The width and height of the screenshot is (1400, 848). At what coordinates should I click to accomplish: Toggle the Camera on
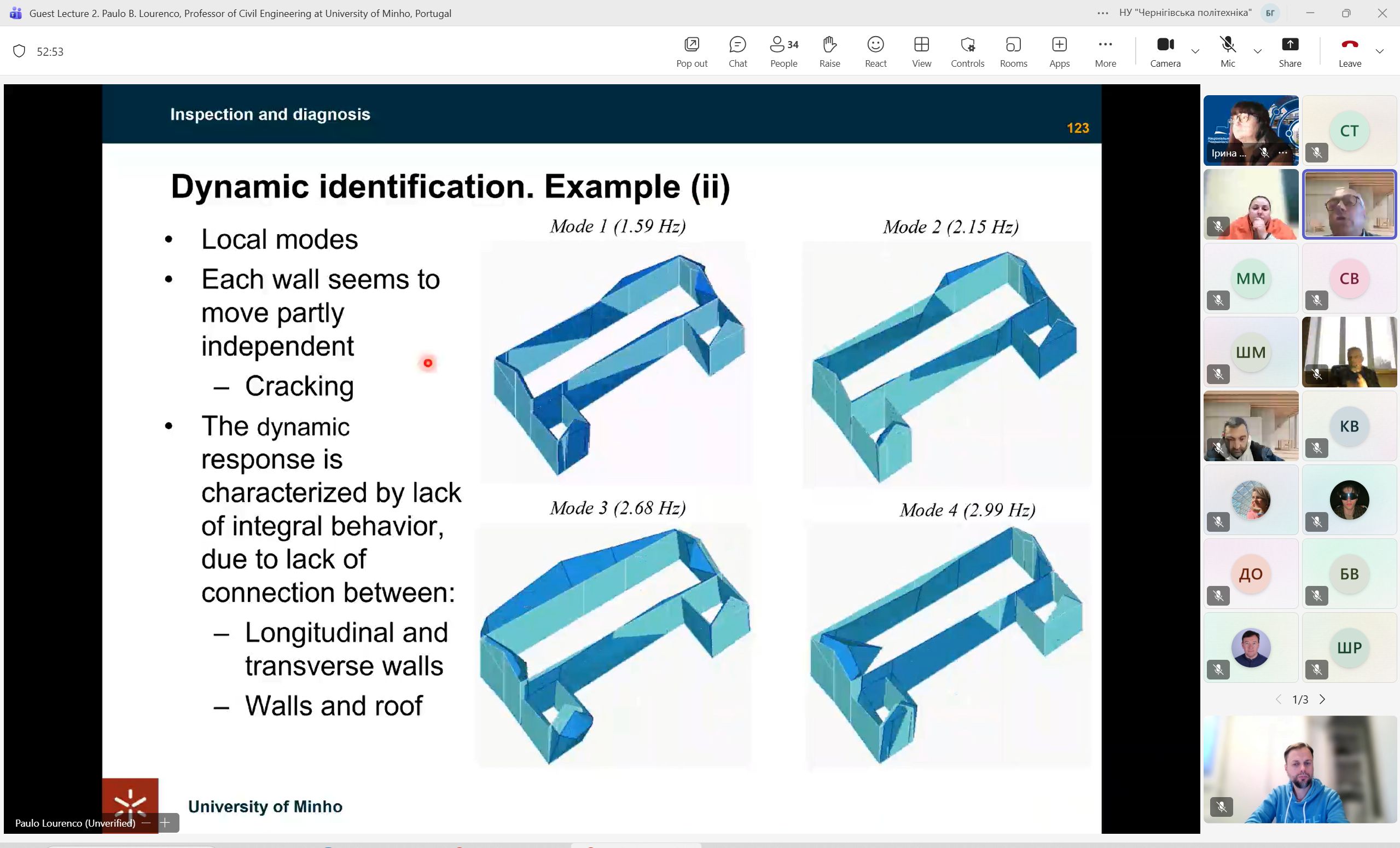[1165, 50]
